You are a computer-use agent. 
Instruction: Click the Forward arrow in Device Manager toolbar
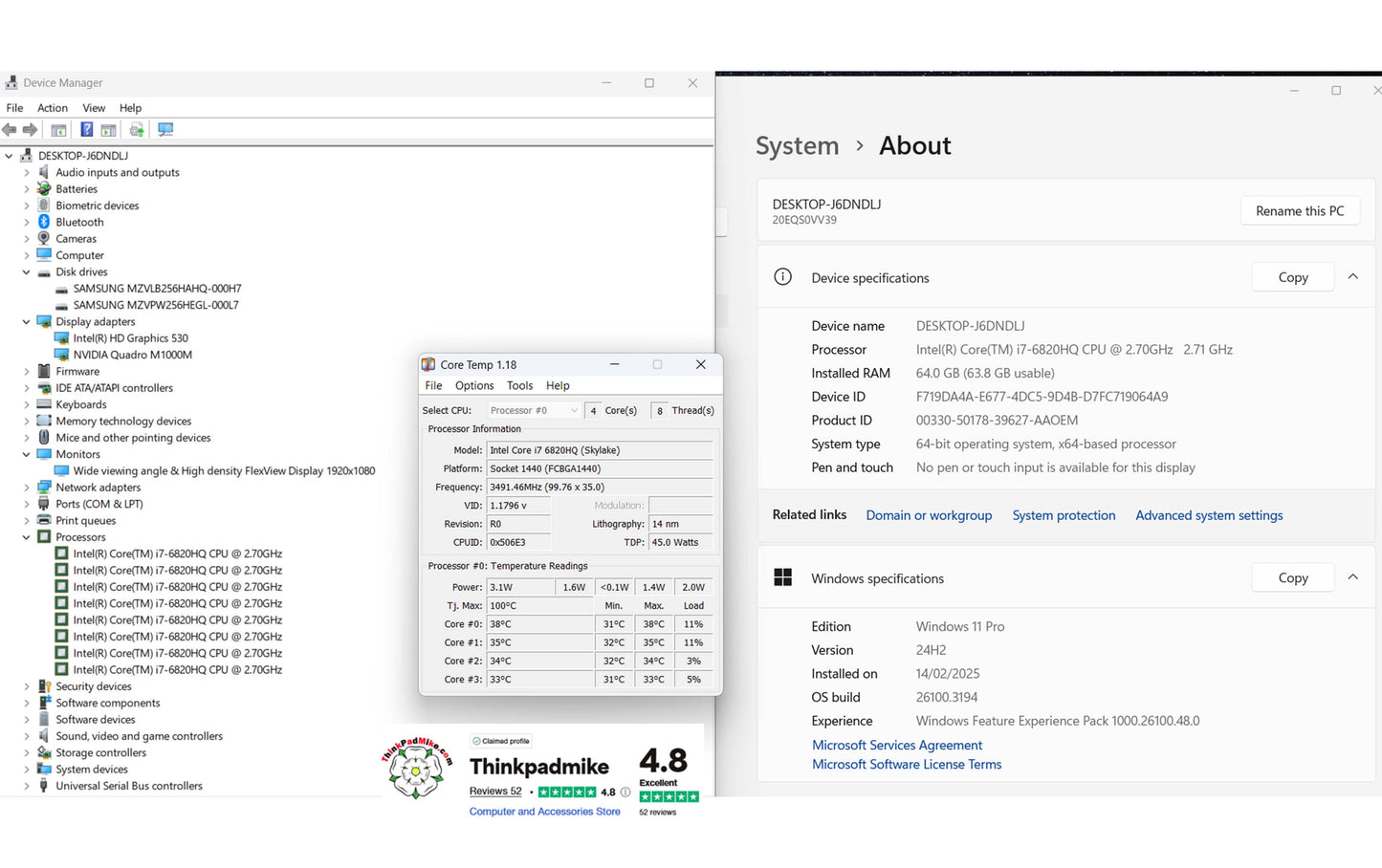[x=31, y=129]
